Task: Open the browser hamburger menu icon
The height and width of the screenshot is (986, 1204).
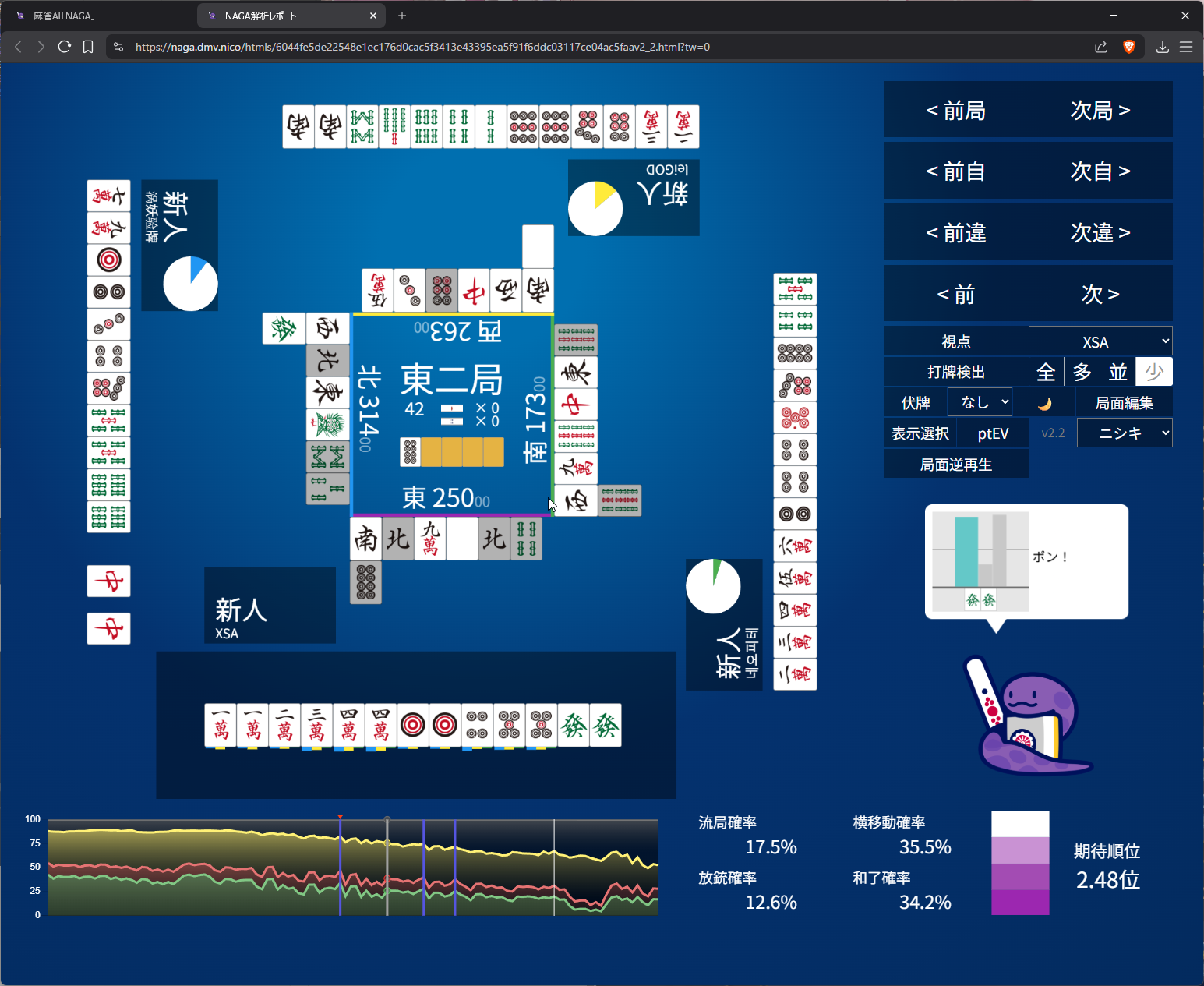Action: (1186, 47)
